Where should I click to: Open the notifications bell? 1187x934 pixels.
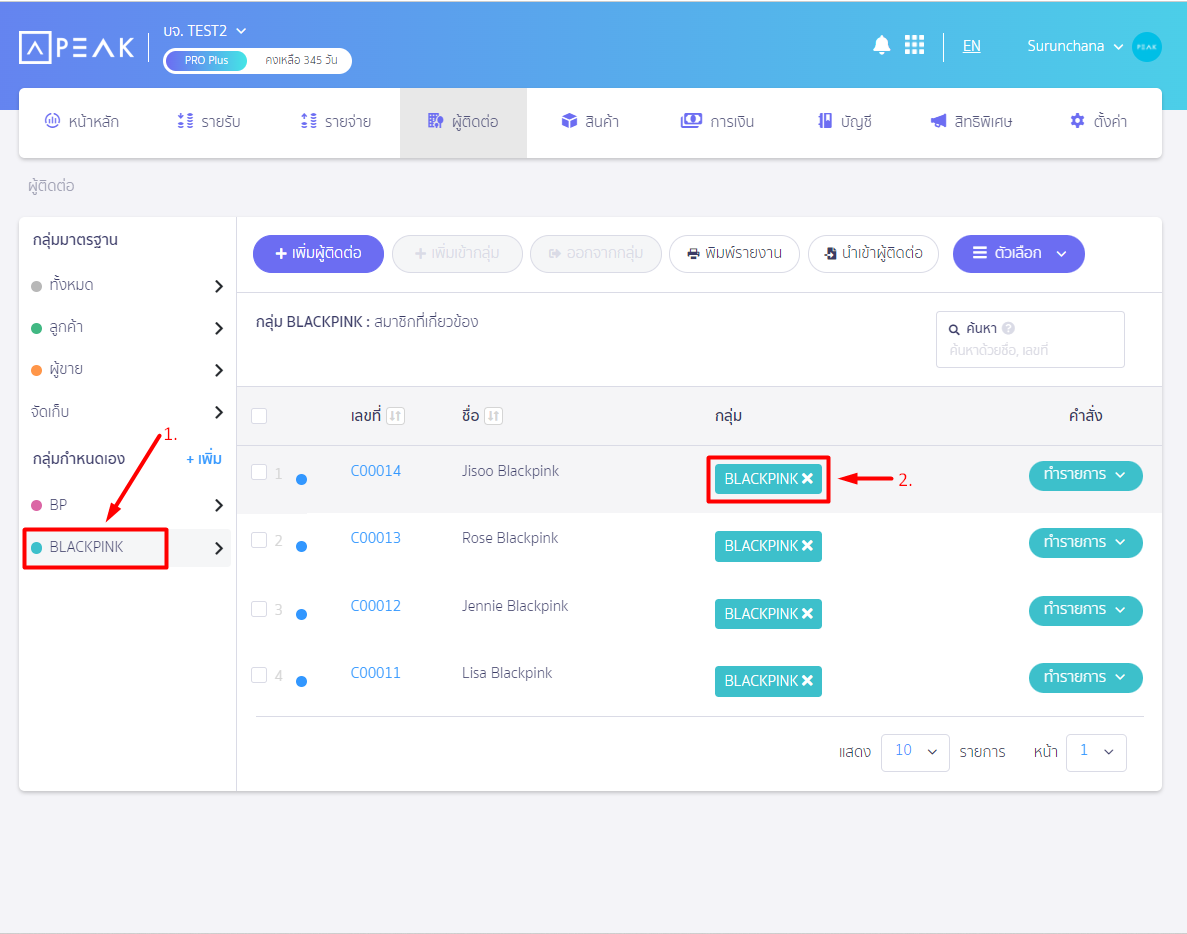[881, 45]
